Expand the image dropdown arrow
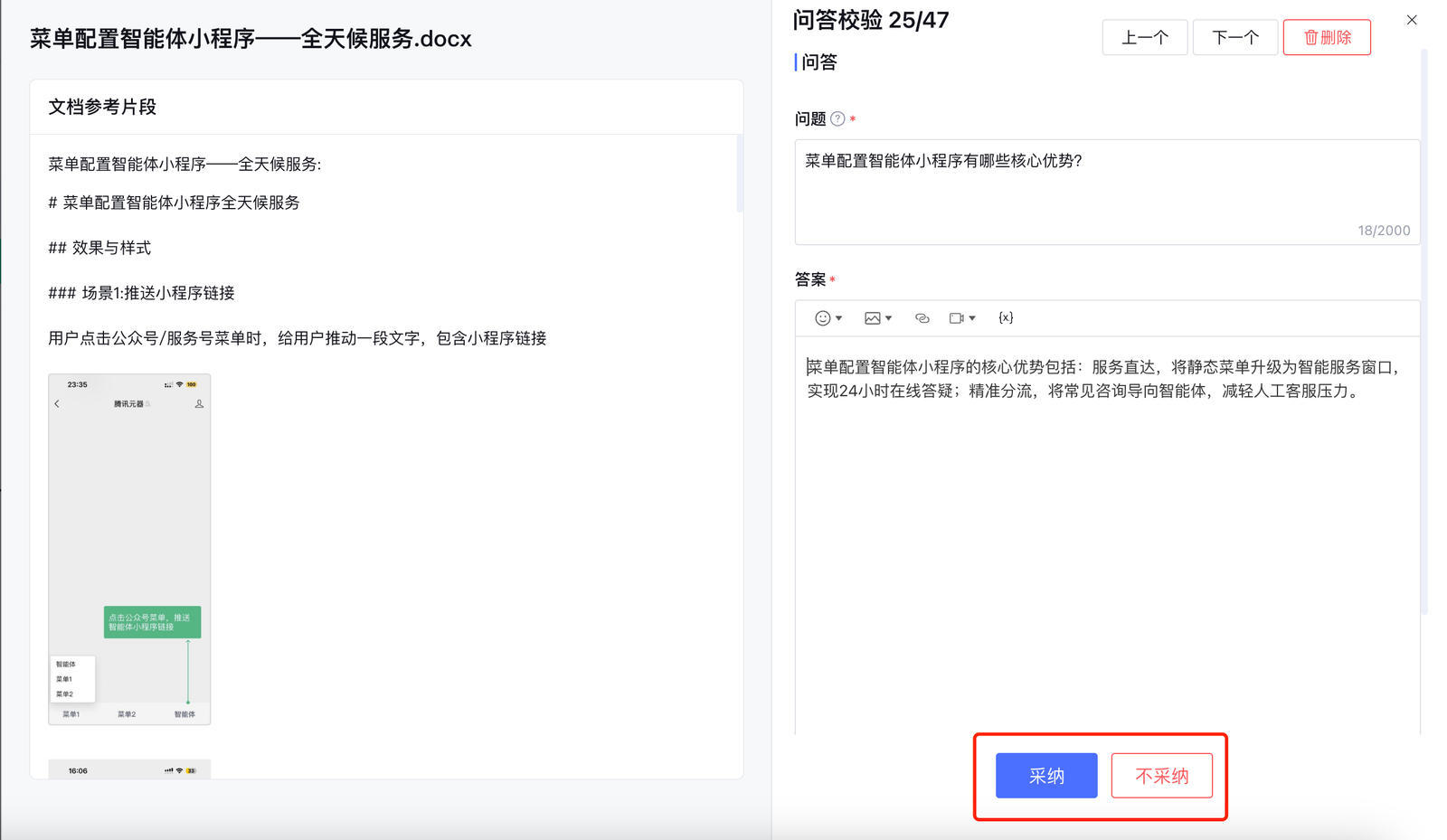The image size is (1447, 840). pos(889,318)
